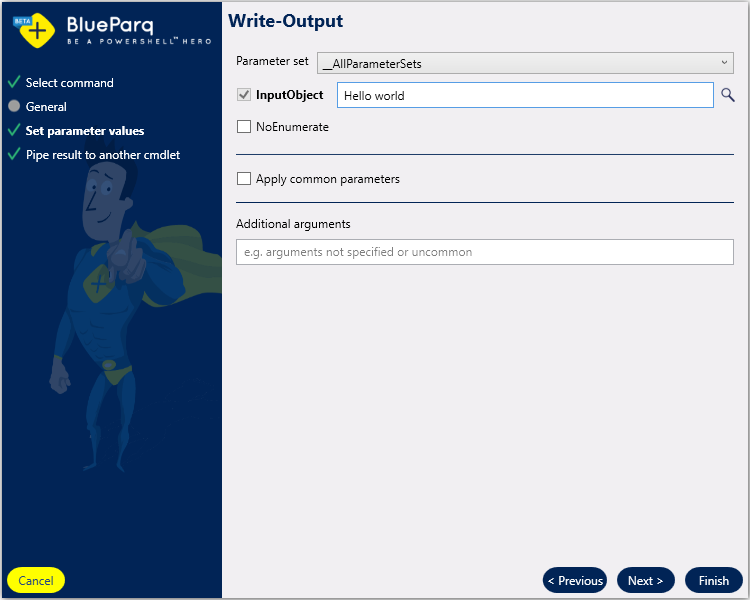Check the Apply common parameters box
The height and width of the screenshot is (600, 750).
click(244, 179)
